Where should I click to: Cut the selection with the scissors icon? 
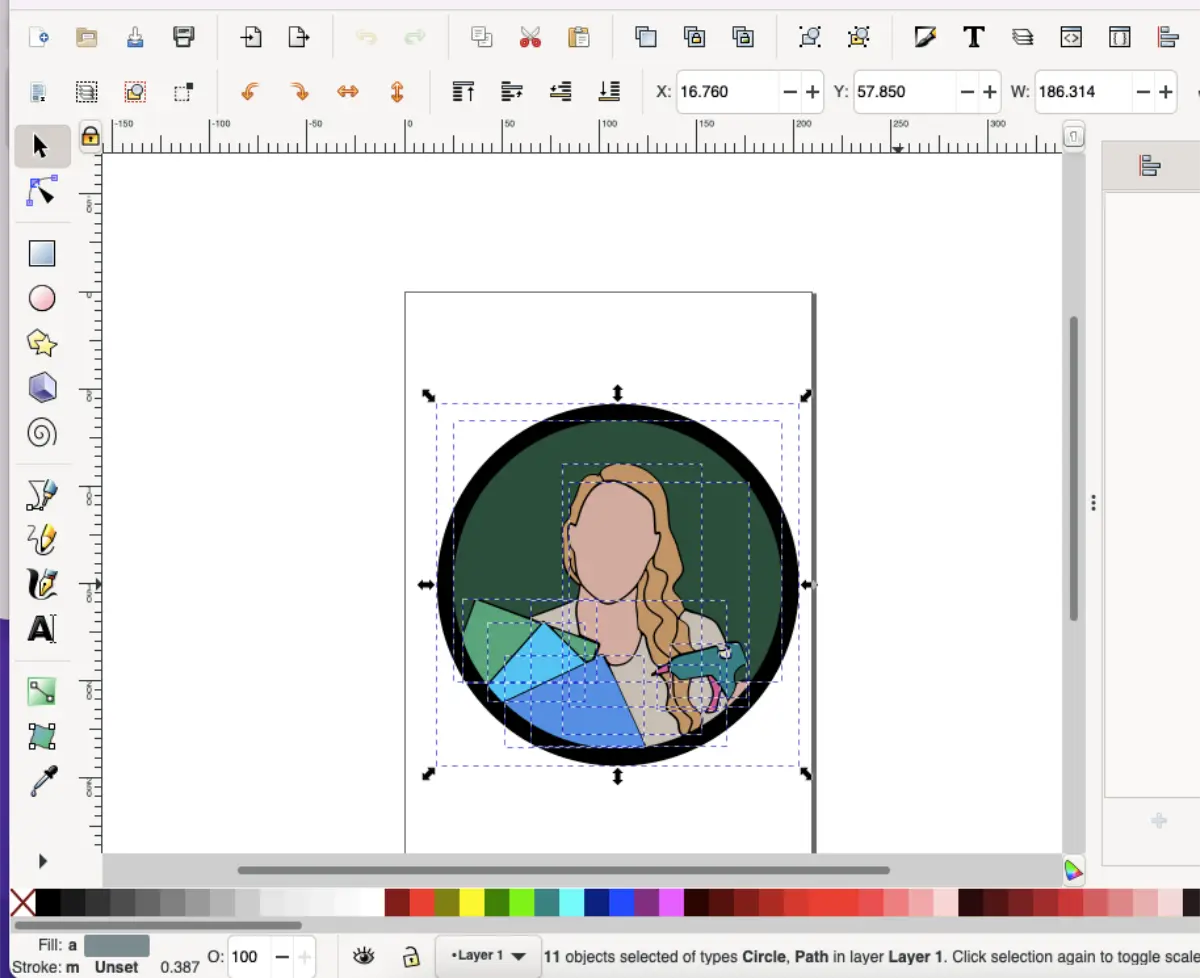[x=530, y=38]
